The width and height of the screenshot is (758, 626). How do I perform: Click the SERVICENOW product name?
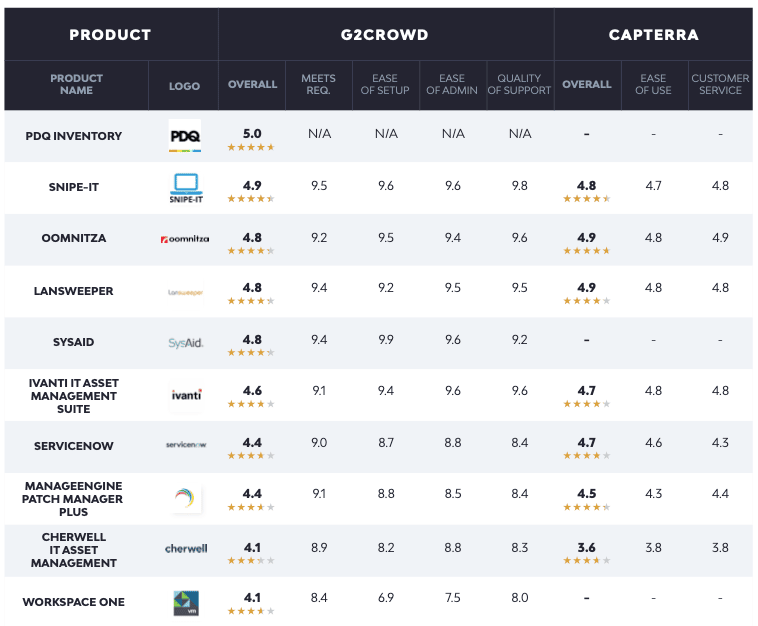click(73, 446)
